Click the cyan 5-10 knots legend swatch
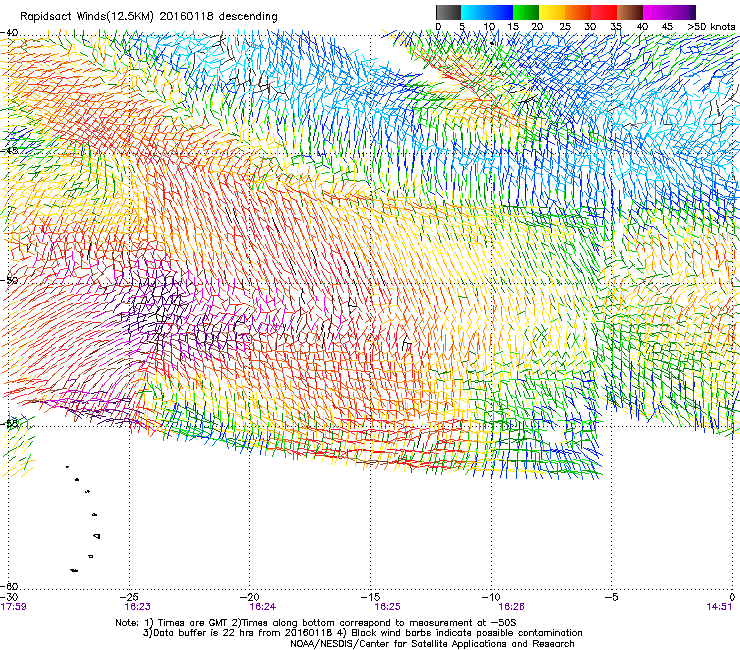 point(474,12)
